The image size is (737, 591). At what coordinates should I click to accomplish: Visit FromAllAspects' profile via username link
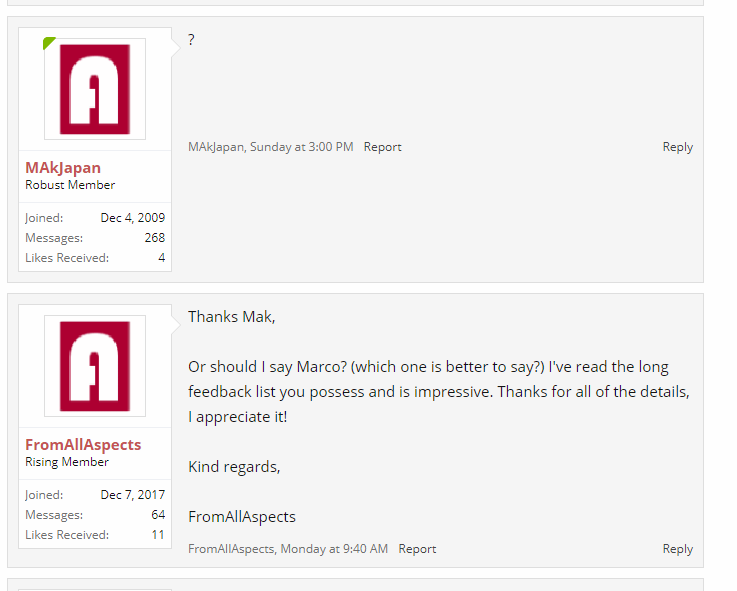click(x=83, y=445)
